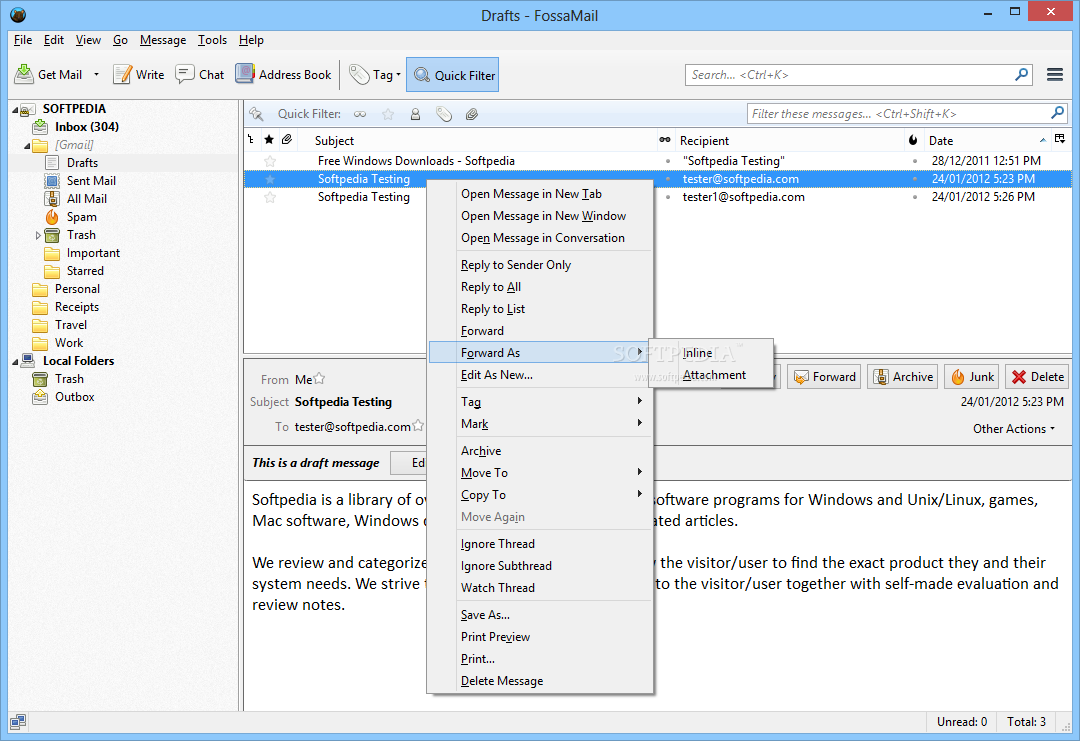Filter to contacts in address book
Viewport: 1080px width, 741px height.
(x=415, y=114)
